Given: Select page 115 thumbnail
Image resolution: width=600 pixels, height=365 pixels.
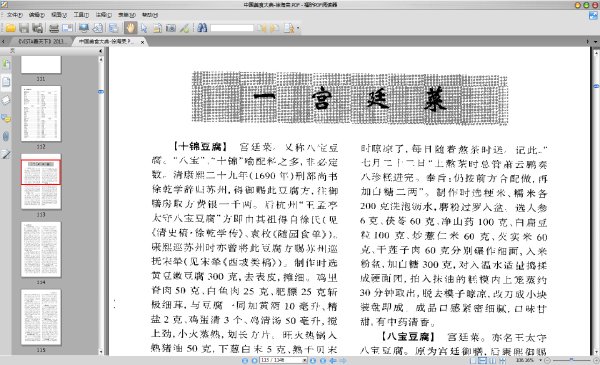Looking at the screenshot, I should click(x=41, y=317).
